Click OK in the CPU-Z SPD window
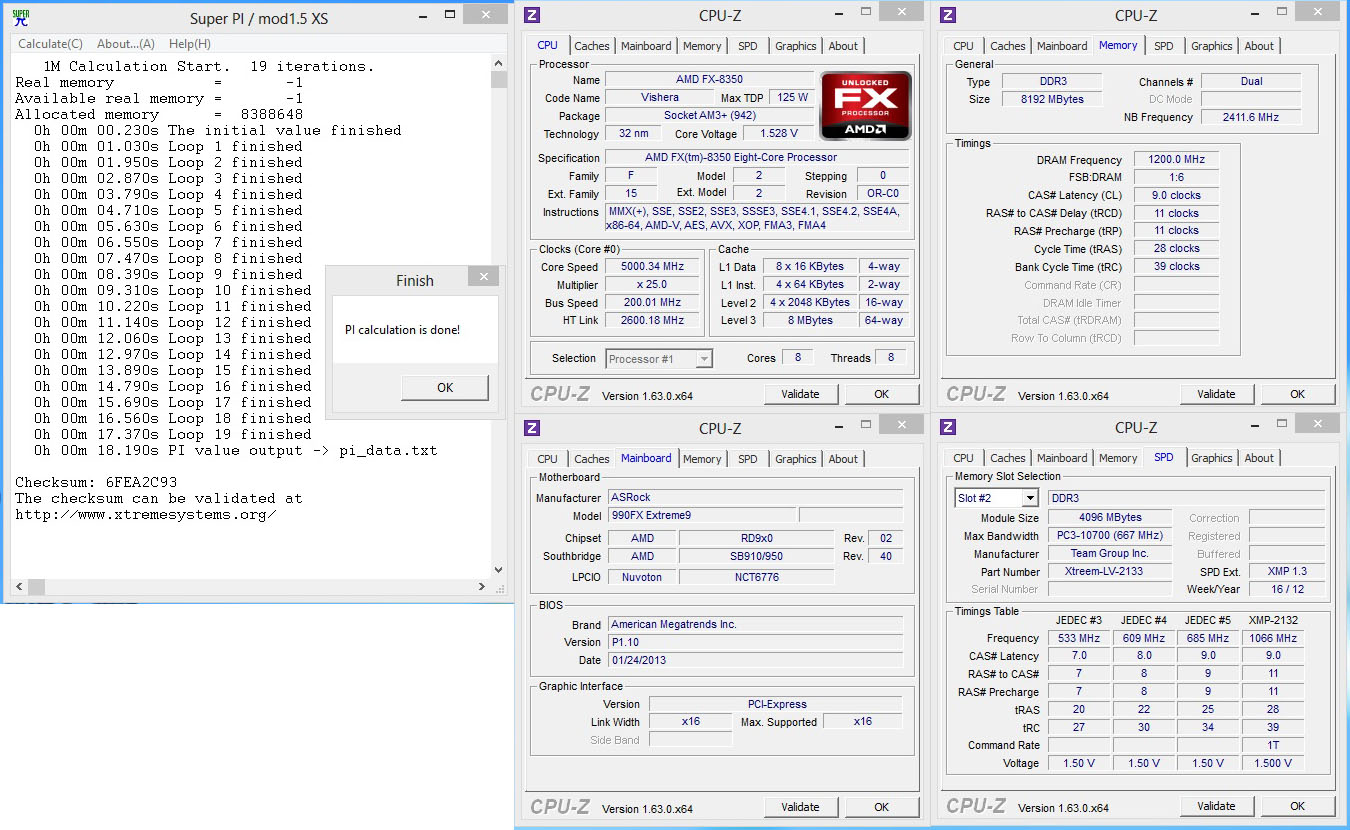1350x830 pixels. pyautogui.click(x=1297, y=806)
